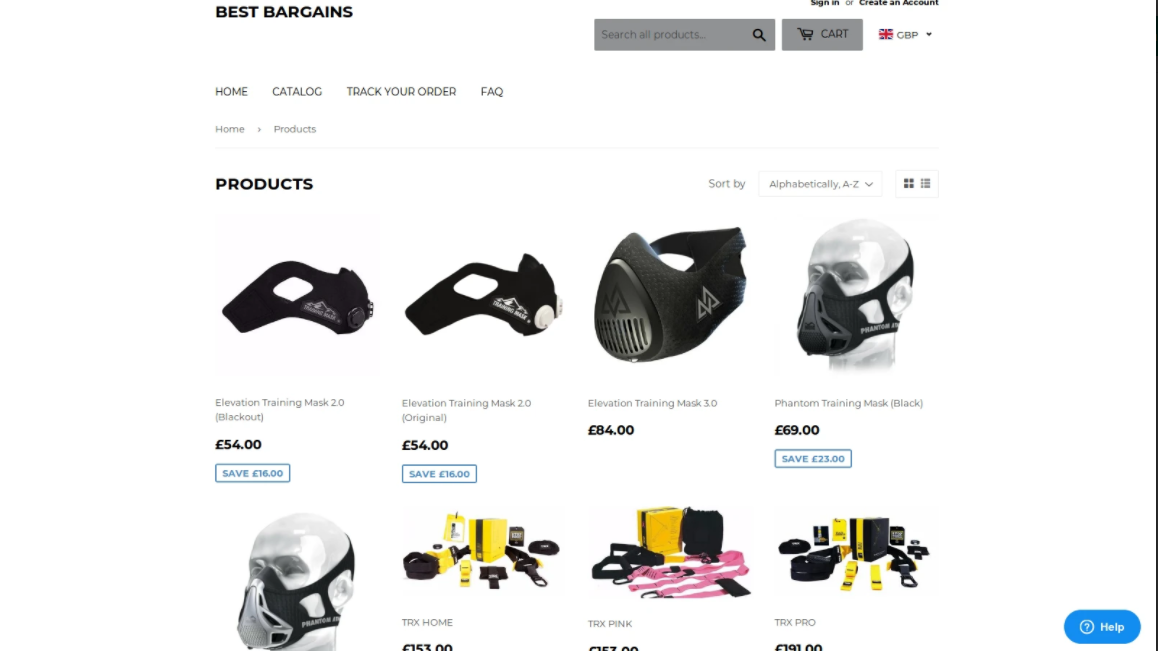Open Elevation Training Mask 2.0 (Blackout) thumbnail
Screen dimensions: 1158x651
coord(297,295)
